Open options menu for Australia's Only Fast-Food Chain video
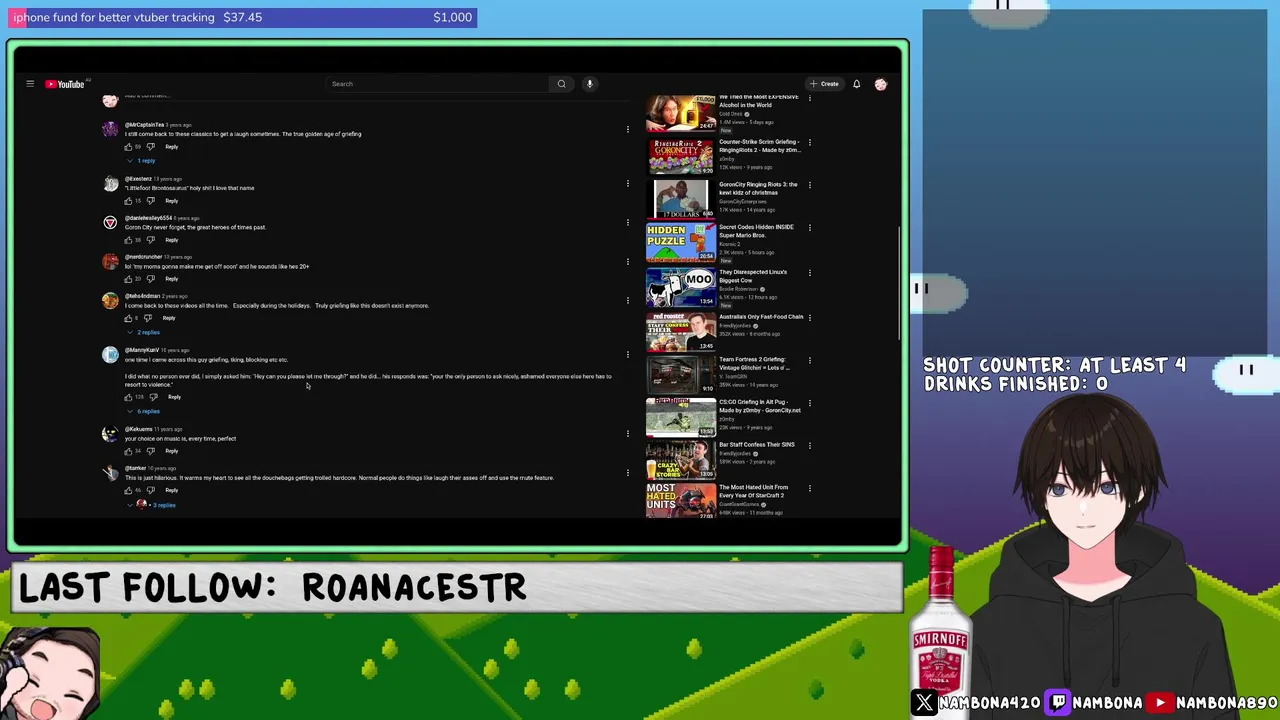Viewport: 1280px width, 720px height. point(809,317)
